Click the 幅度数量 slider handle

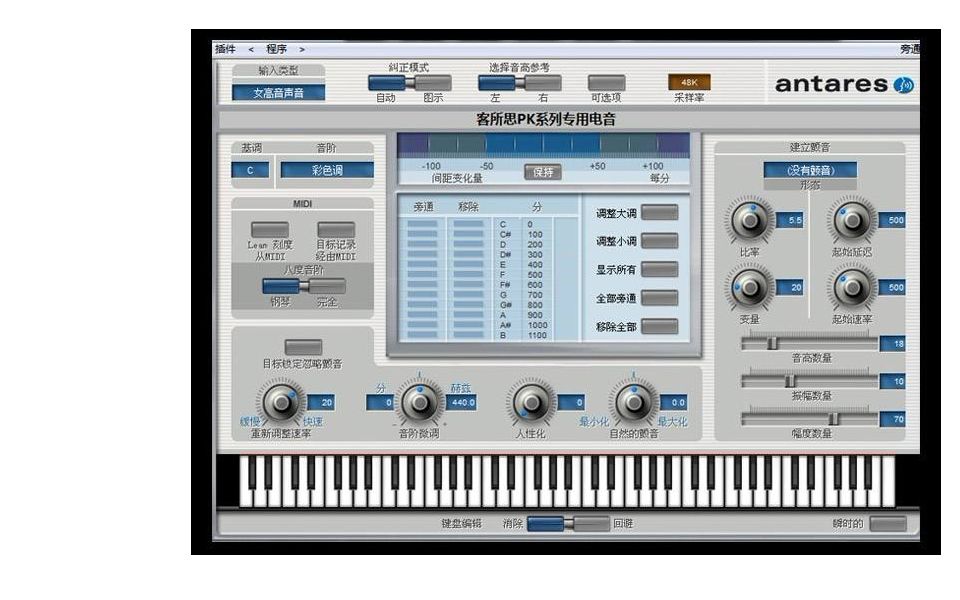[x=833, y=419]
